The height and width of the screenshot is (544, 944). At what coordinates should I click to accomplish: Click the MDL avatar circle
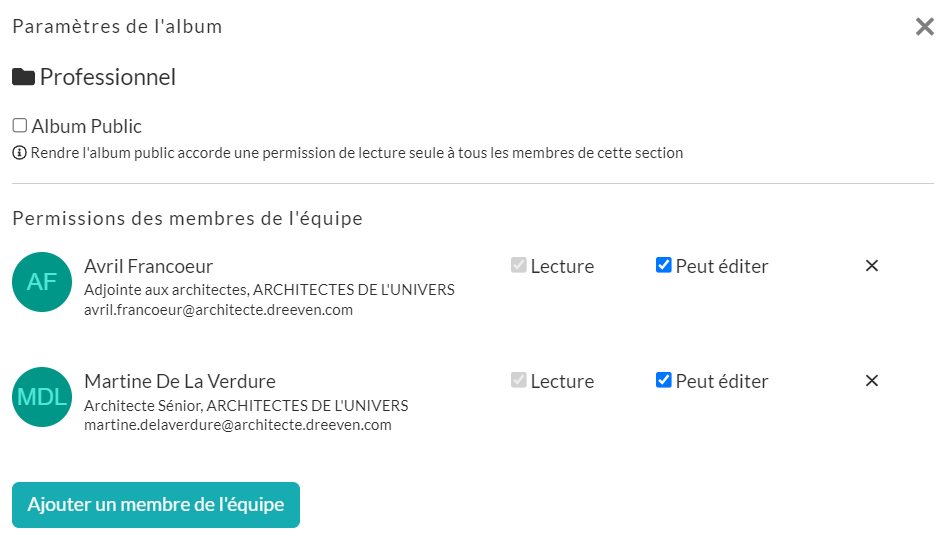(42, 397)
